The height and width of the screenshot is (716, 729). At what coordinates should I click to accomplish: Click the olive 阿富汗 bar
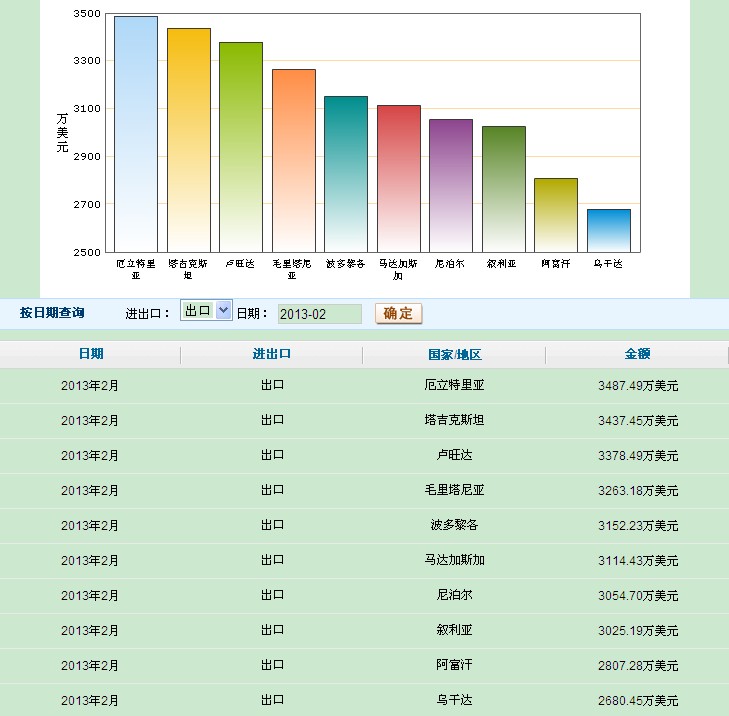tap(556, 215)
